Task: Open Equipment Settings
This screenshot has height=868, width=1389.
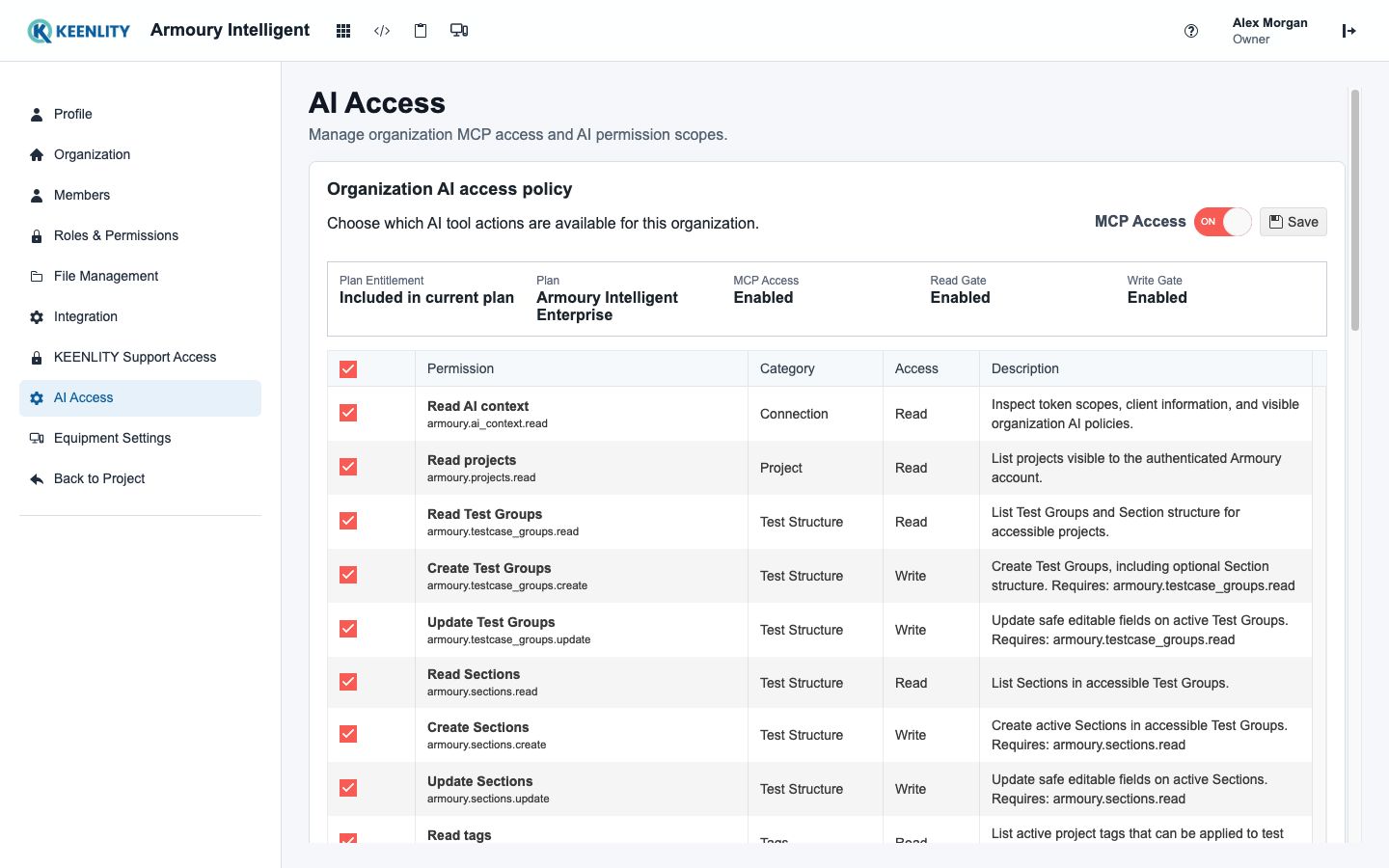Action: 140,438
